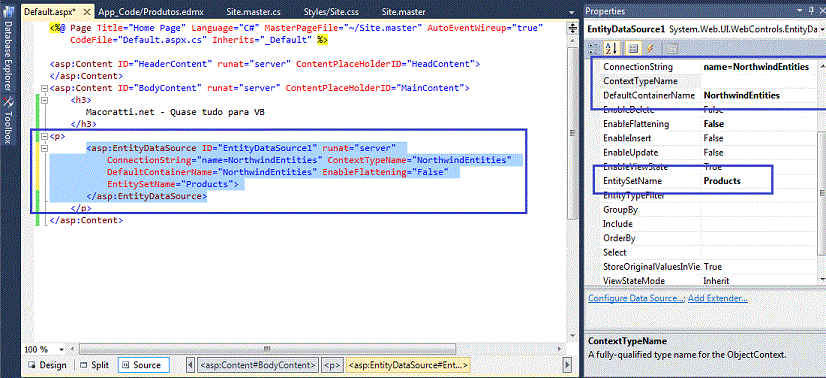Click the Configure Data Source link
Image resolution: width=826 pixels, height=378 pixels.
[636, 298]
